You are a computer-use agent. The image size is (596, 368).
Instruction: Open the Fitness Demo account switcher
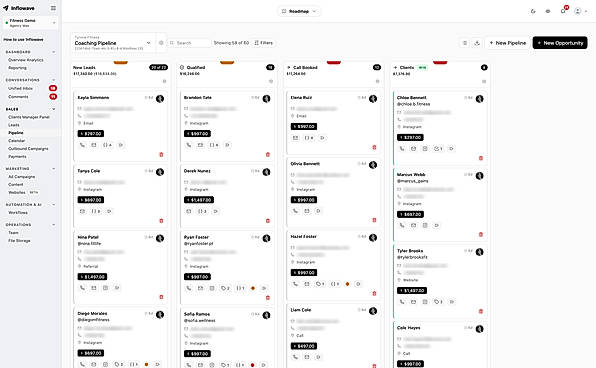(30, 23)
